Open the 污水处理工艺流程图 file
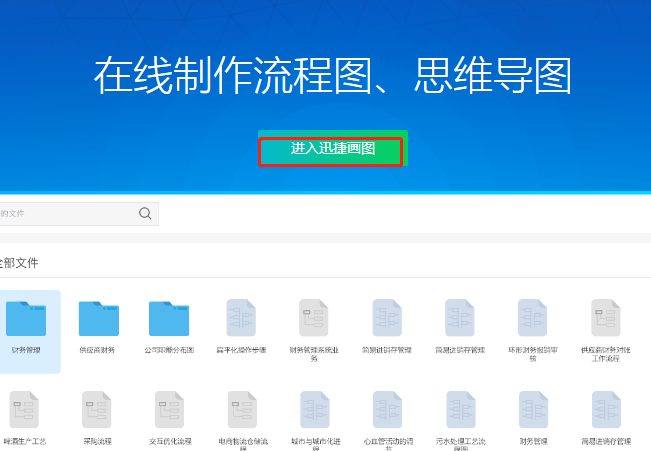The width and height of the screenshot is (651, 451). click(x=461, y=410)
